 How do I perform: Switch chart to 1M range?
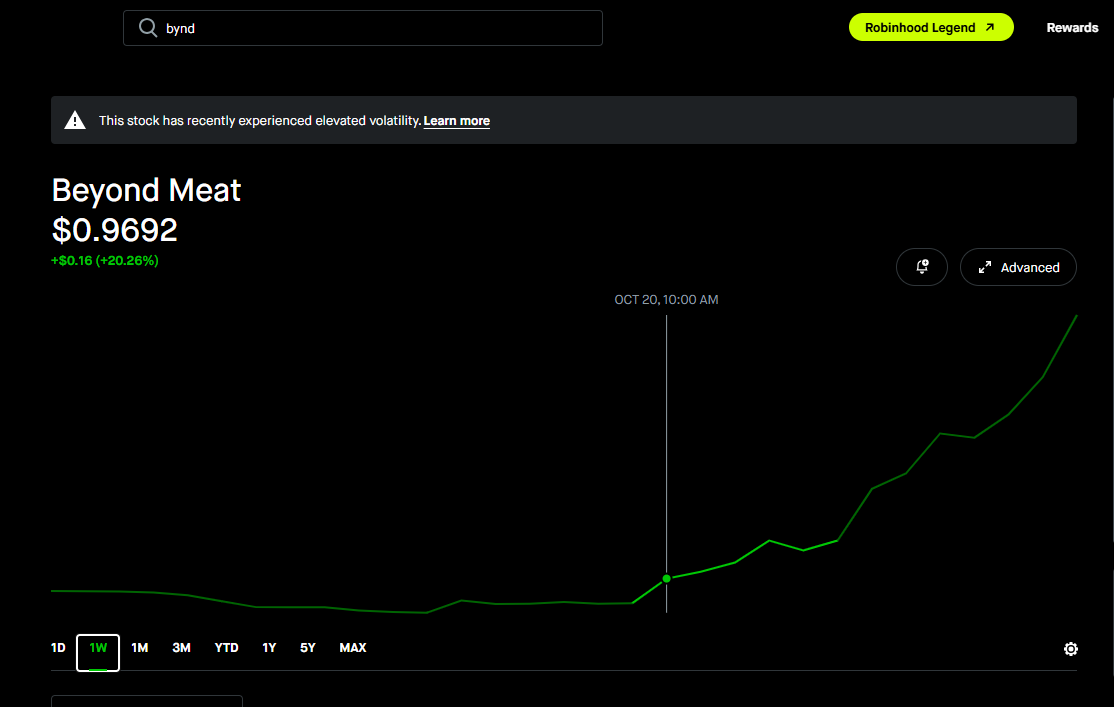click(140, 648)
